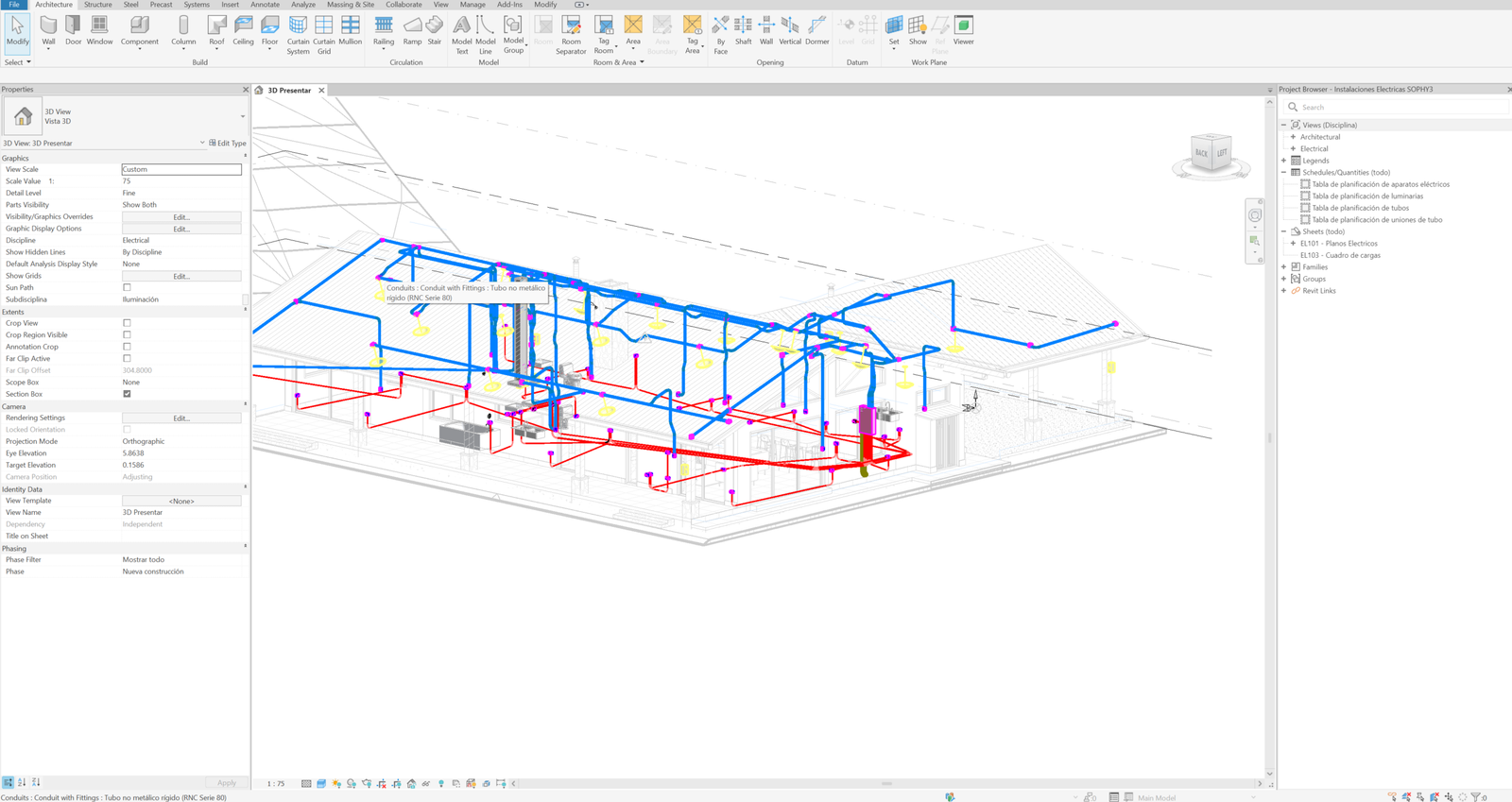Viewport: 1512px width, 802px height.
Task: Choose the Wall tool
Action: pos(48,30)
